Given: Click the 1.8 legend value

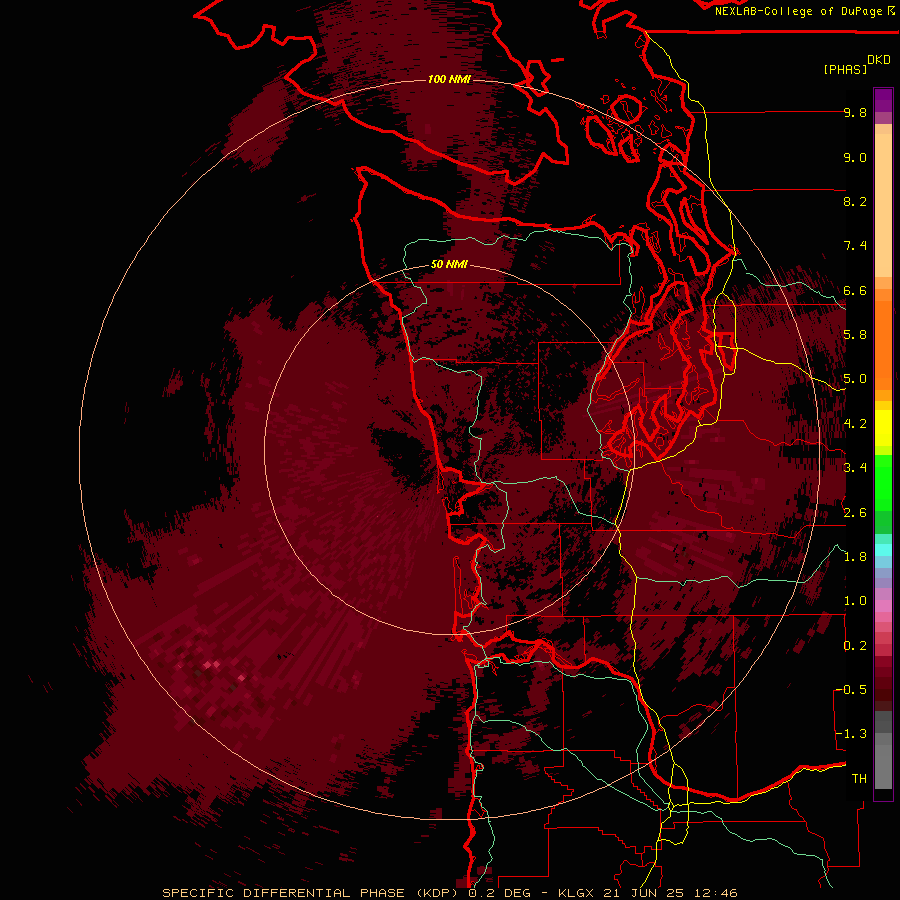Looking at the screenshot, I should pyautogui.click(x=855, y=557).
